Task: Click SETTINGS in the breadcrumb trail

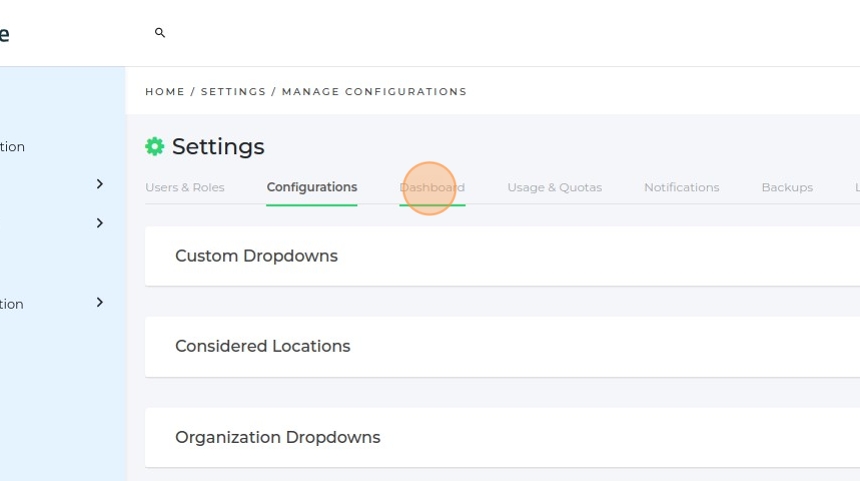Action: [x=234, y=92]
